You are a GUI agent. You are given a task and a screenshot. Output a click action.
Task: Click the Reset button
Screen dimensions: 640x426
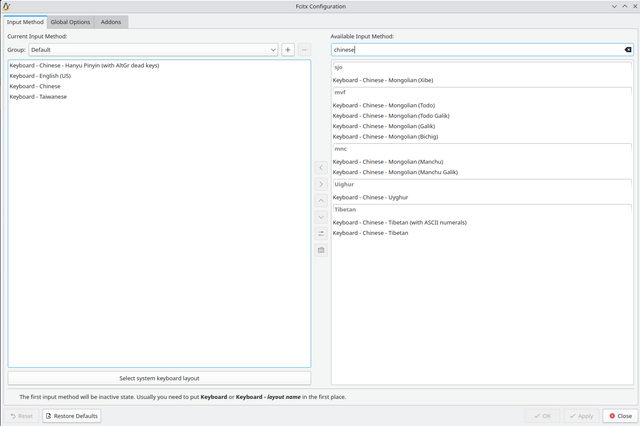(22, 416)
